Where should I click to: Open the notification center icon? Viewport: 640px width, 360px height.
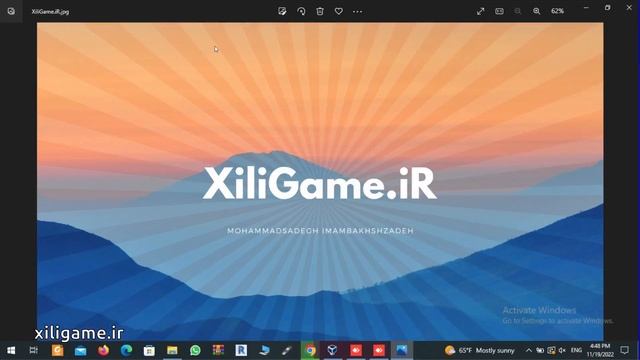[624, 350]
